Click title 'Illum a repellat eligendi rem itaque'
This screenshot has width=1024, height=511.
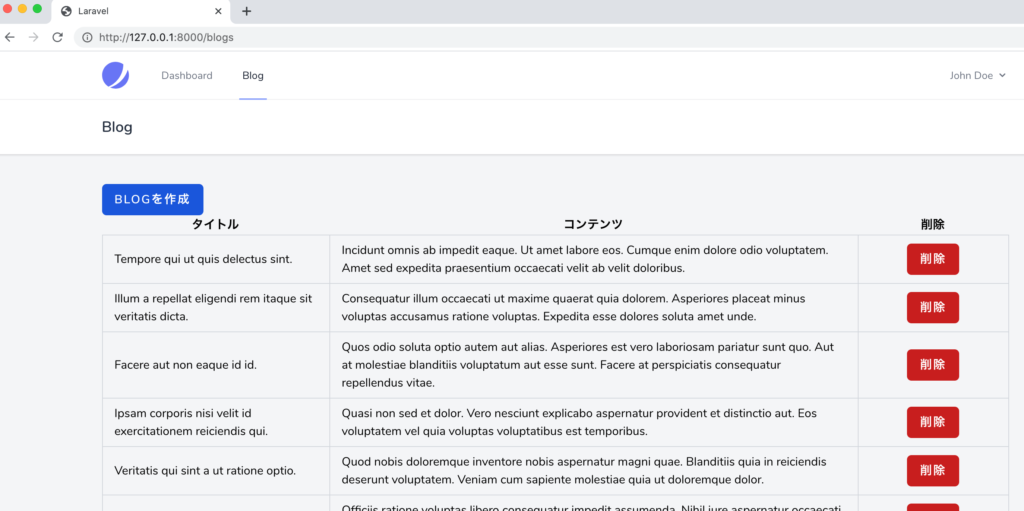click(214, 308)
